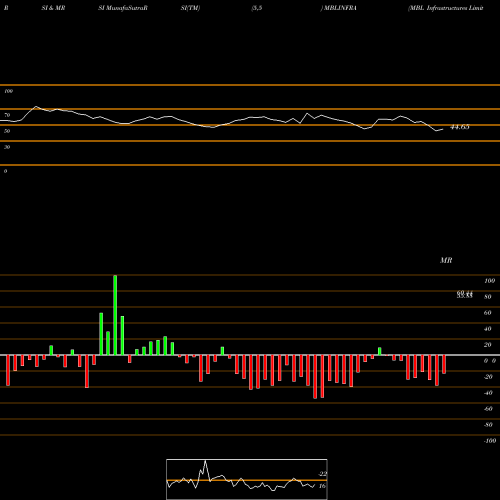
Task: Click the MBLINFRA ticker text
Action: coord(340,8)
